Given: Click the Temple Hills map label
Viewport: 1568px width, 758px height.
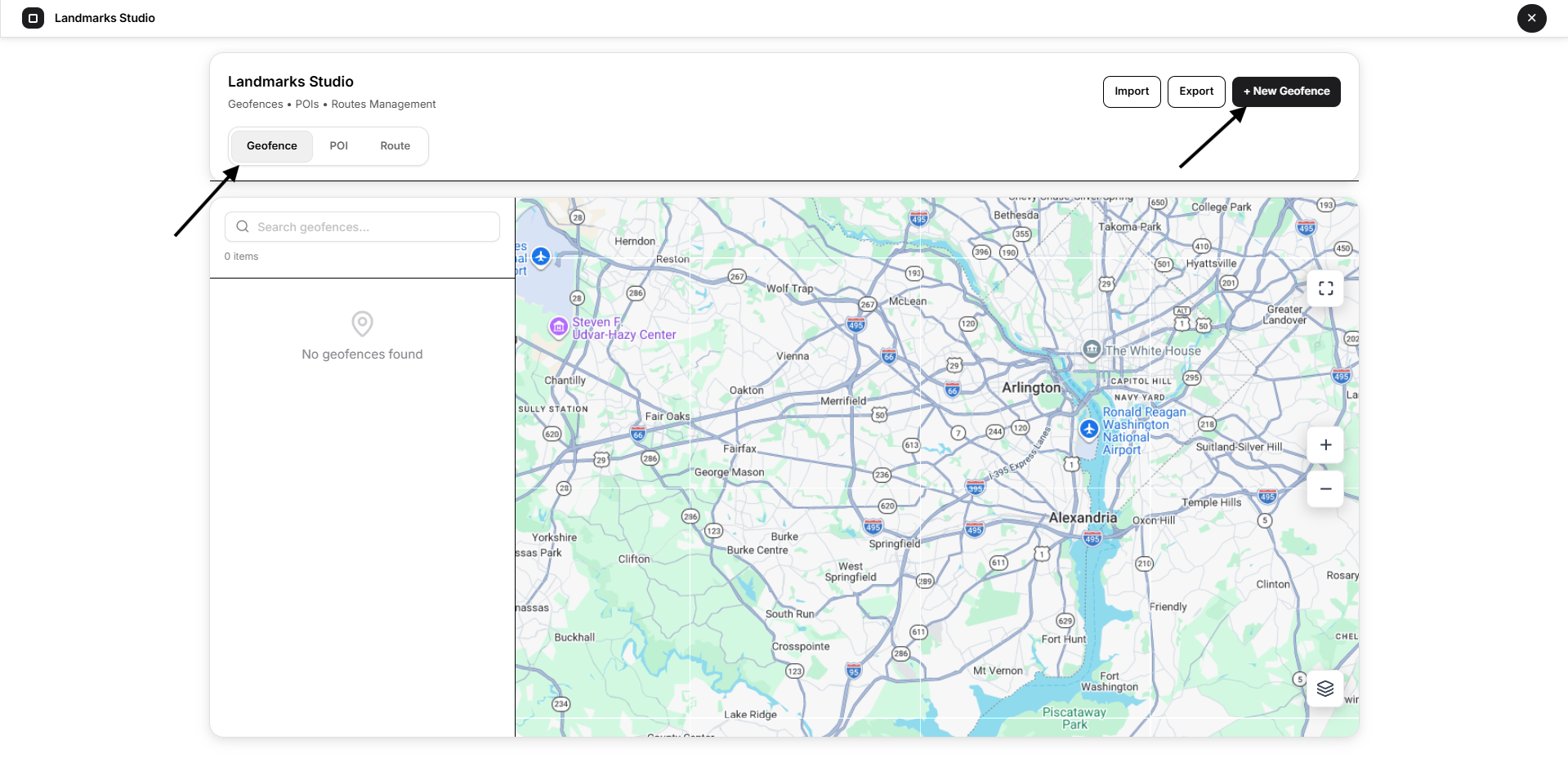Looking at the screenshot, I should tap(1211, 503).
